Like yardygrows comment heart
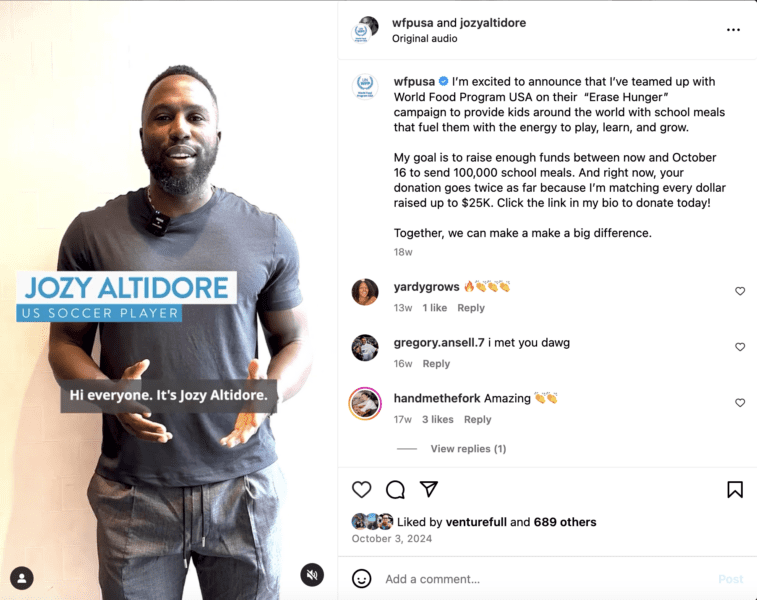The width and height of the screenshot is (757, 600). coord(740,291)
